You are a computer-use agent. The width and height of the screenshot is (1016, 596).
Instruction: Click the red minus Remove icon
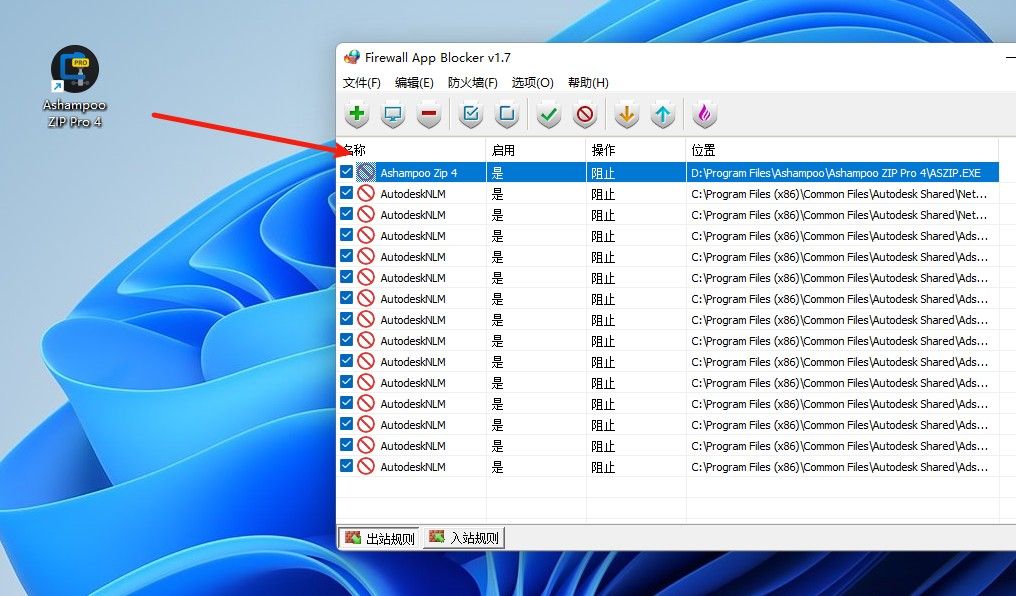429,115
